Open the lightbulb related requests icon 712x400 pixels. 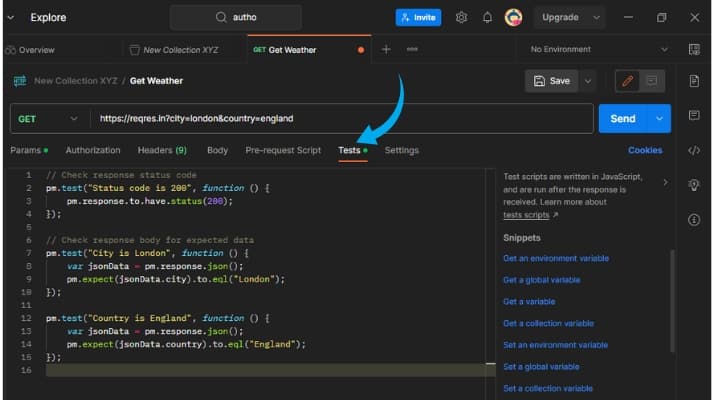[x=694, y=185]
